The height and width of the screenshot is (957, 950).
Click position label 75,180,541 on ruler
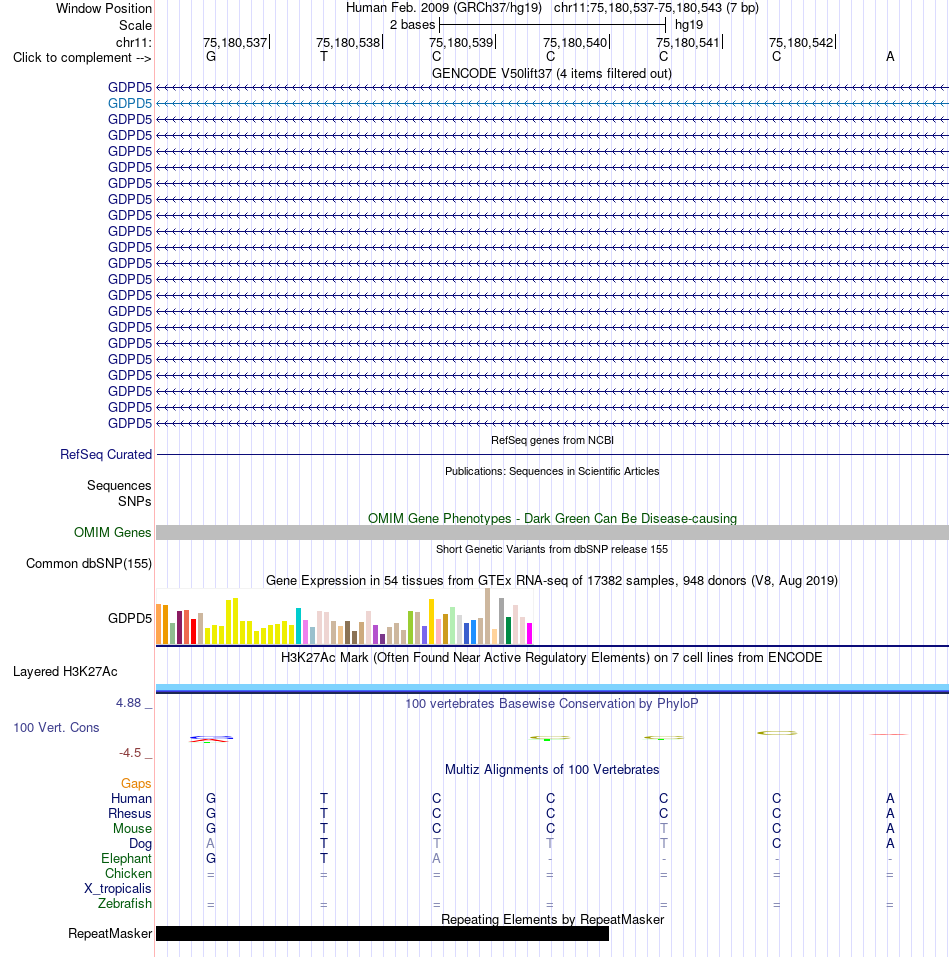coord(688,42)
